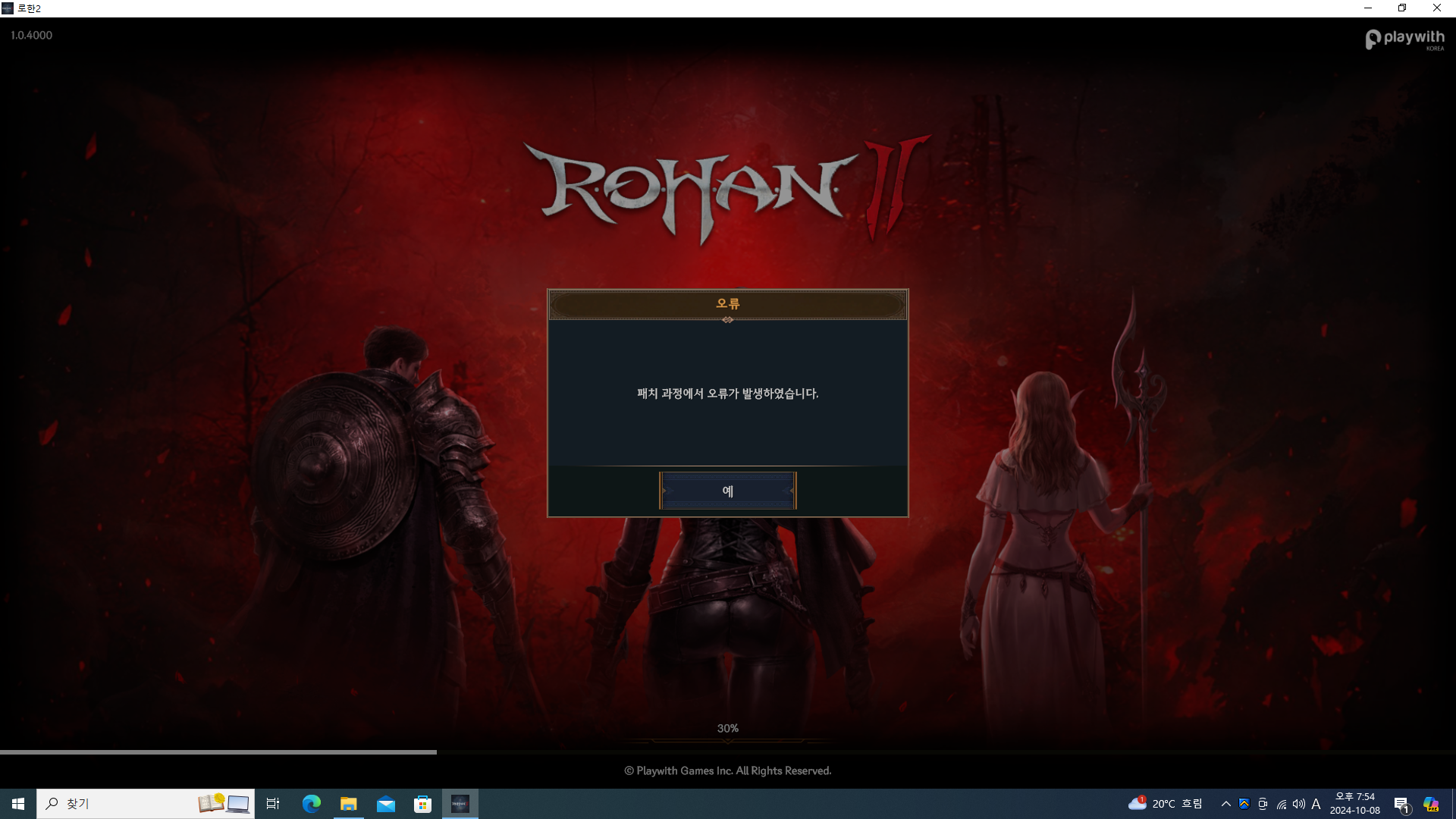1456x819 pixels.
Task: Open the volume control tray icon
Action: click(x=1299, y=804)
